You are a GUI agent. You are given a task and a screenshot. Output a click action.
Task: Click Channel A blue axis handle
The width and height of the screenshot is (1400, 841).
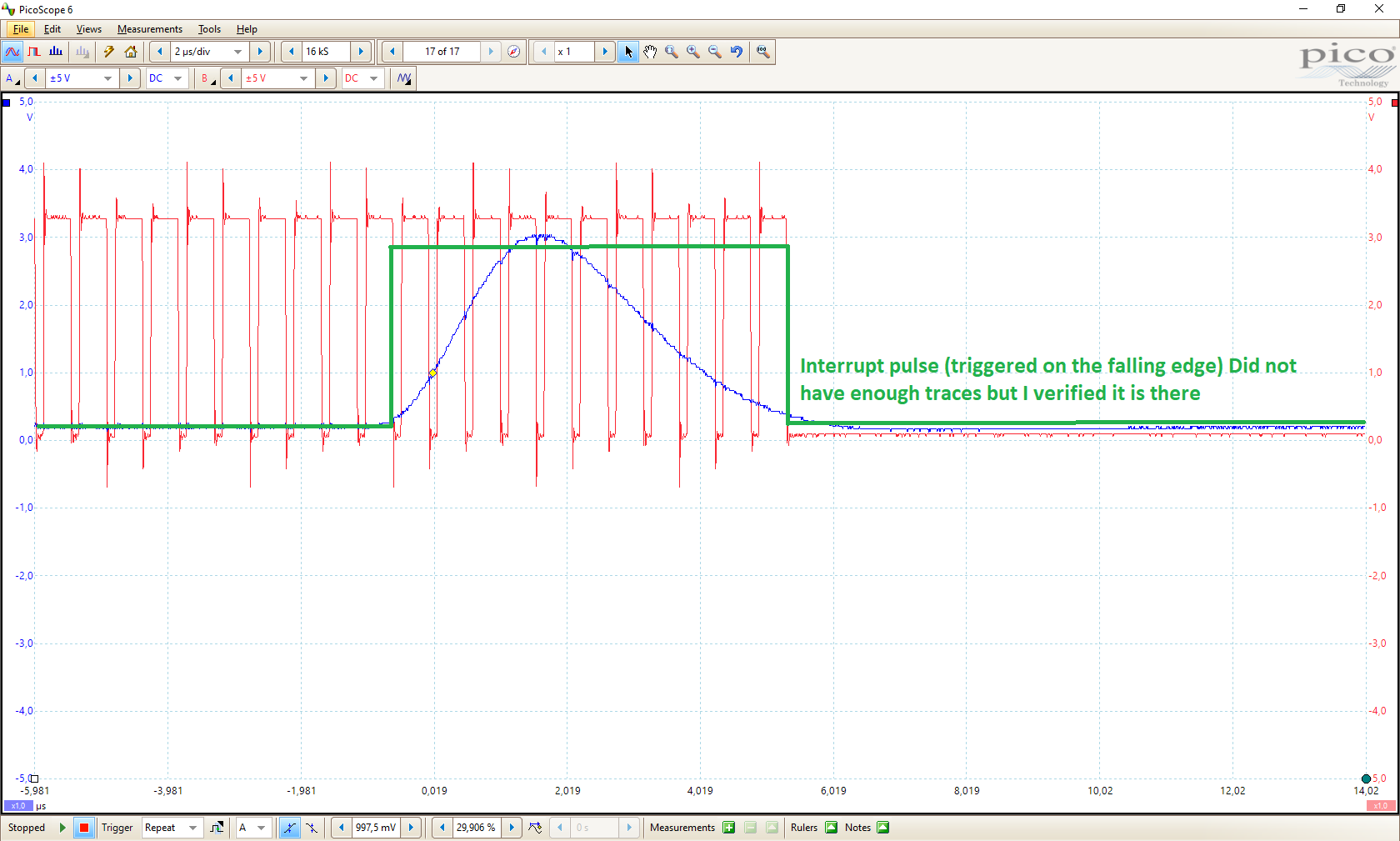6,103
